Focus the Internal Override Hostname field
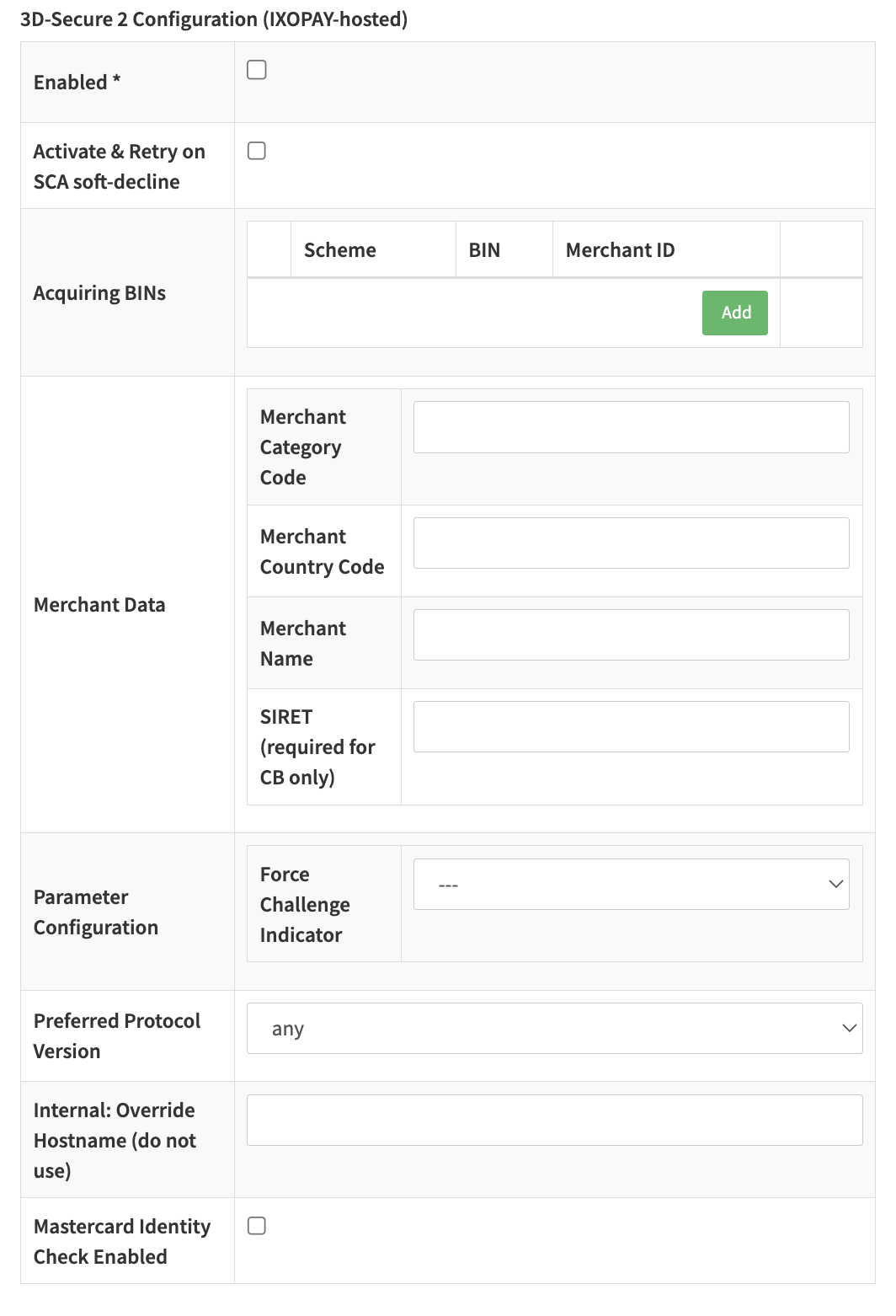 click(x=554, y=1121)
